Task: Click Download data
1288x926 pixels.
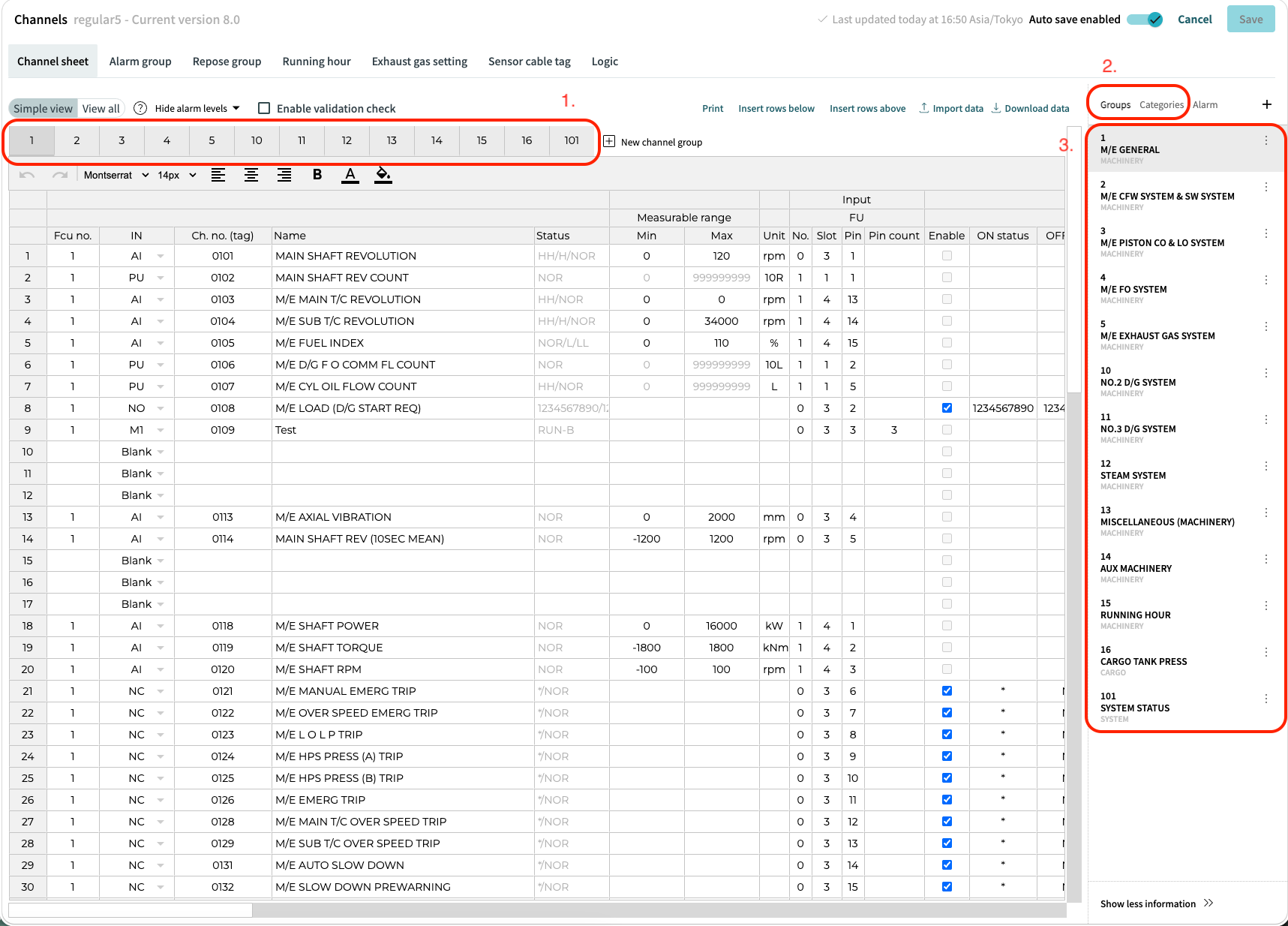Action: [1030, 108]
